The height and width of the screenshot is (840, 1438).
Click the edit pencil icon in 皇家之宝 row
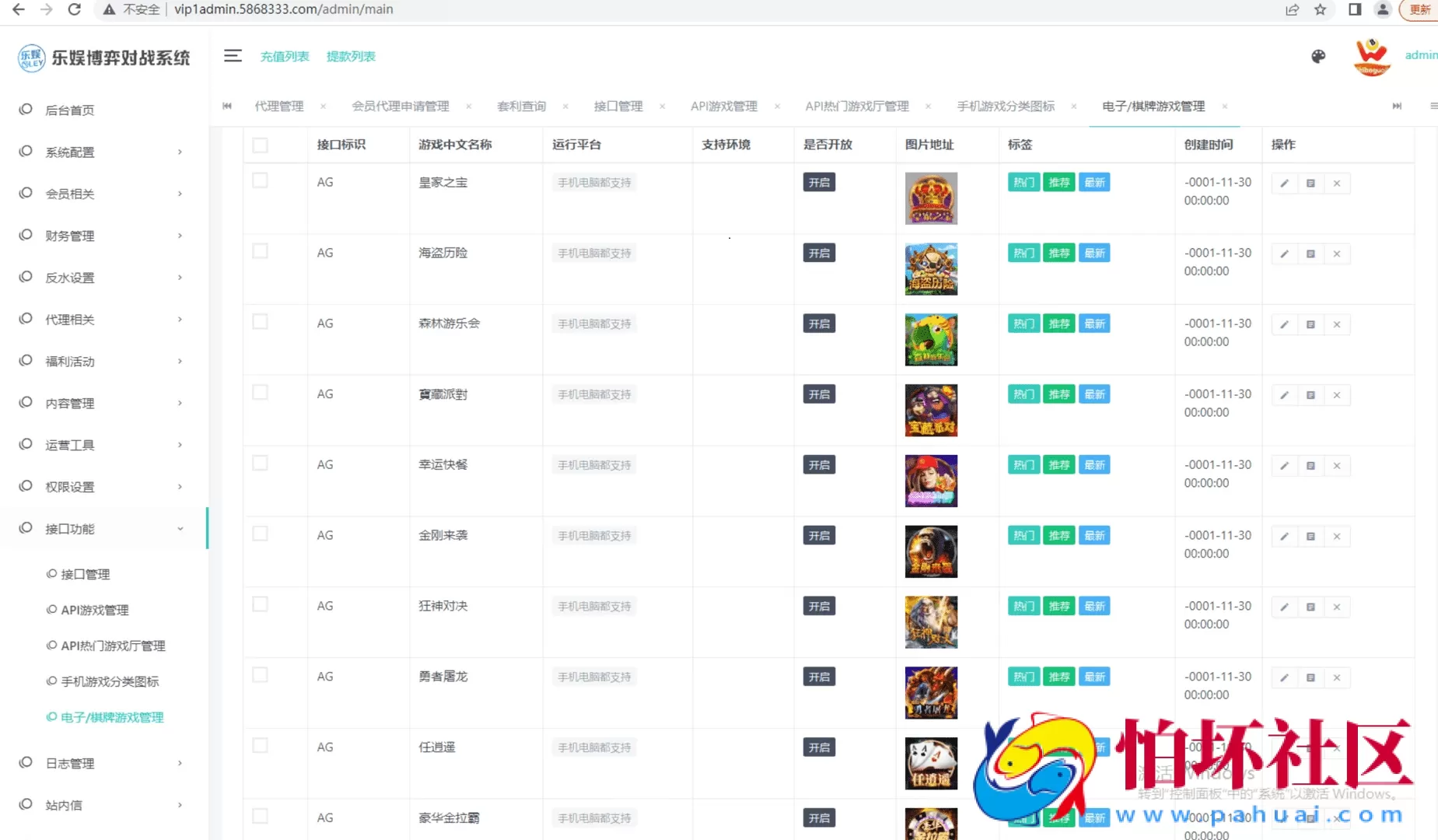(x=1283, y=183)
